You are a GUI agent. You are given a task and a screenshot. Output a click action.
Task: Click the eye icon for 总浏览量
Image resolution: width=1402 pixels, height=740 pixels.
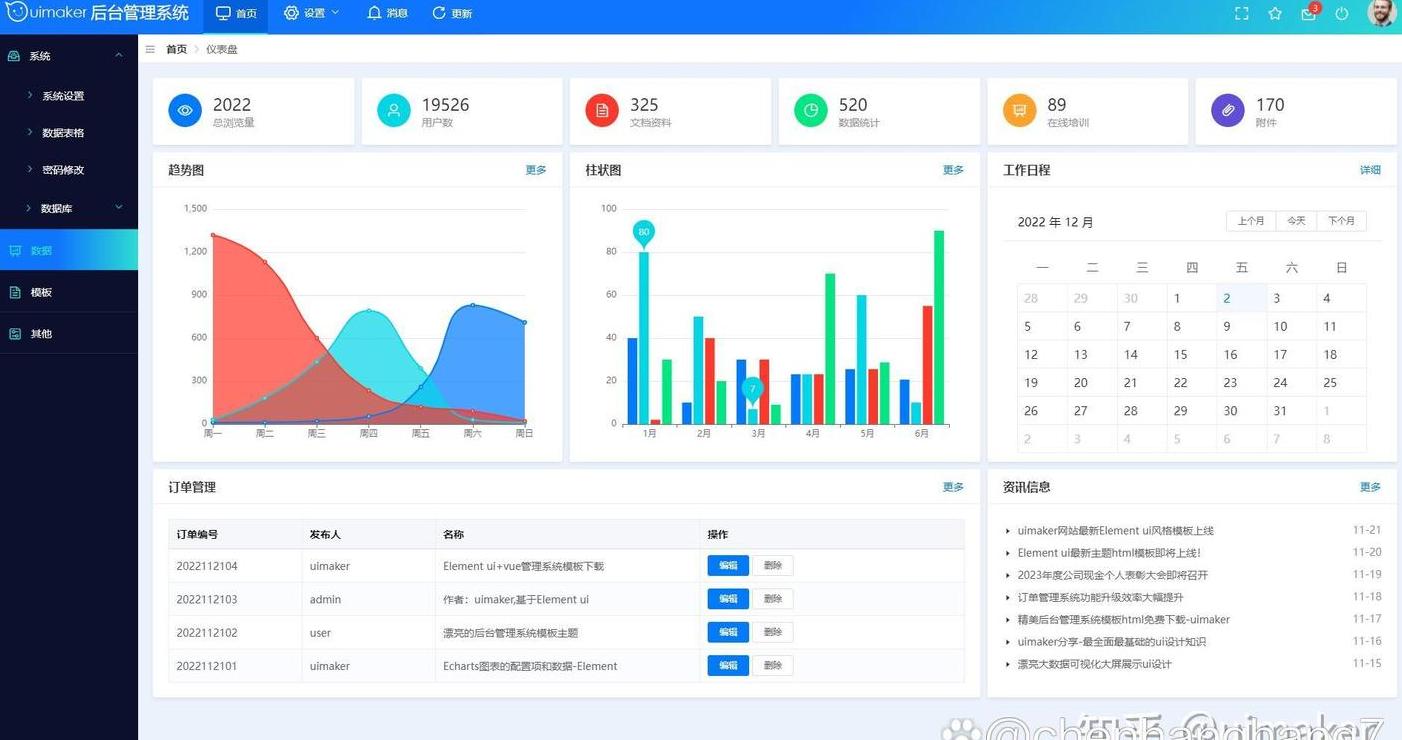click(x=185, y=110)
